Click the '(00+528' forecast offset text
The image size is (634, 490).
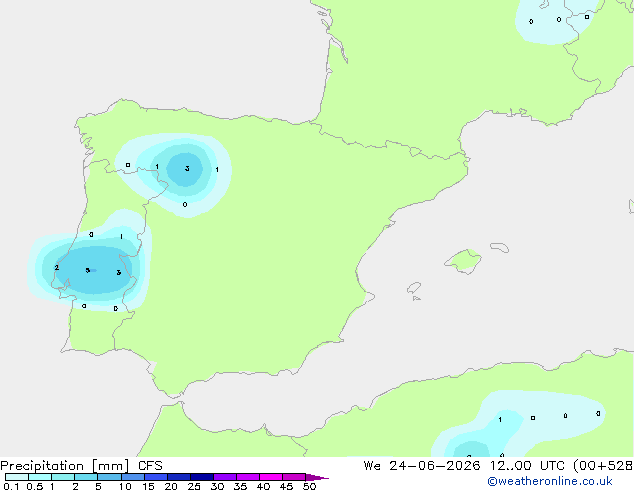(x=603, y=466)
